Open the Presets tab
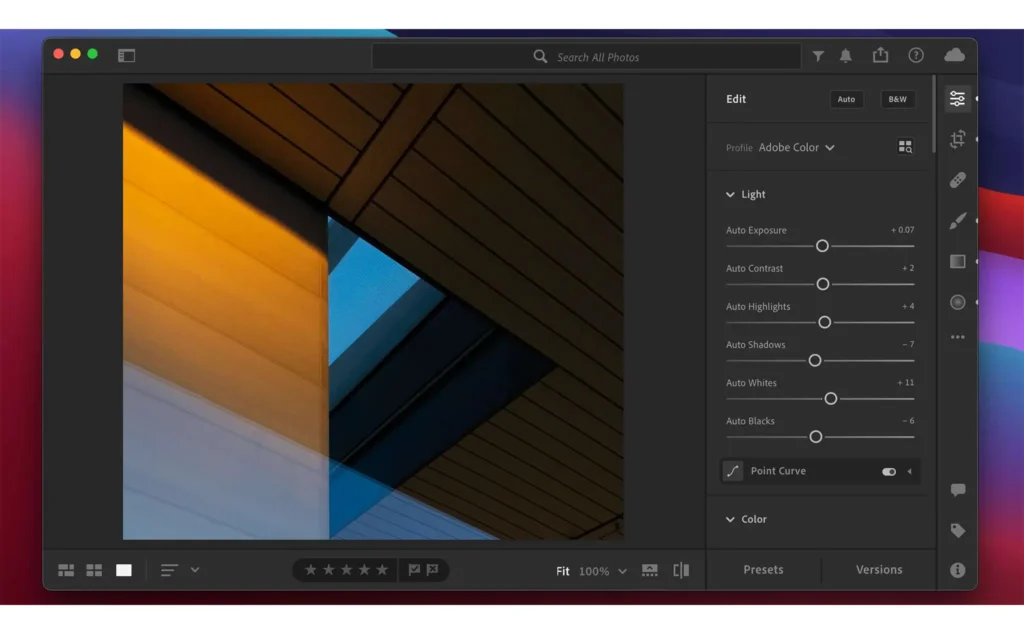This screenshot has height=634, width=1024. pos(763,570)
